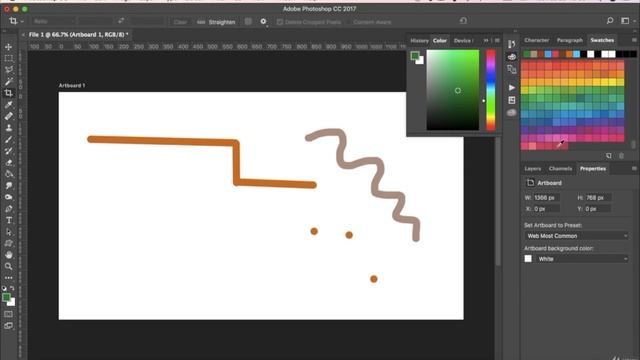Viewport: 640px width, 360px height.
Task: Swap crop width and height values
Action: coord(121,21)
